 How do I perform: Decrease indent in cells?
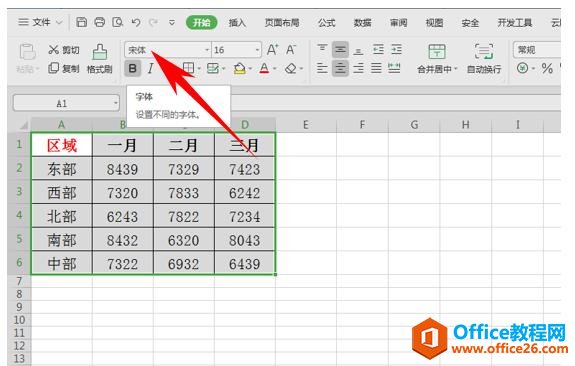coord(378,49)
